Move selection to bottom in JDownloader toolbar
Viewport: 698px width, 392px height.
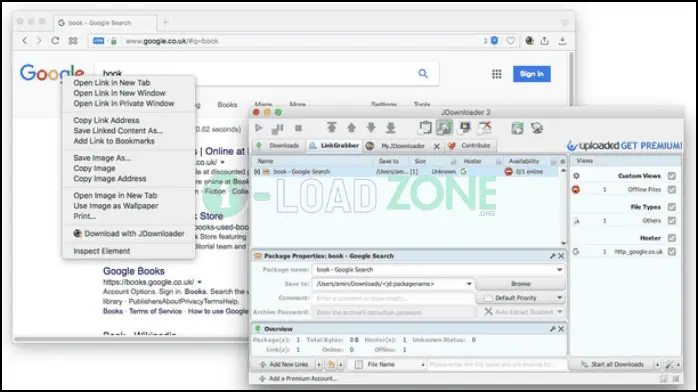pos(391,128)
